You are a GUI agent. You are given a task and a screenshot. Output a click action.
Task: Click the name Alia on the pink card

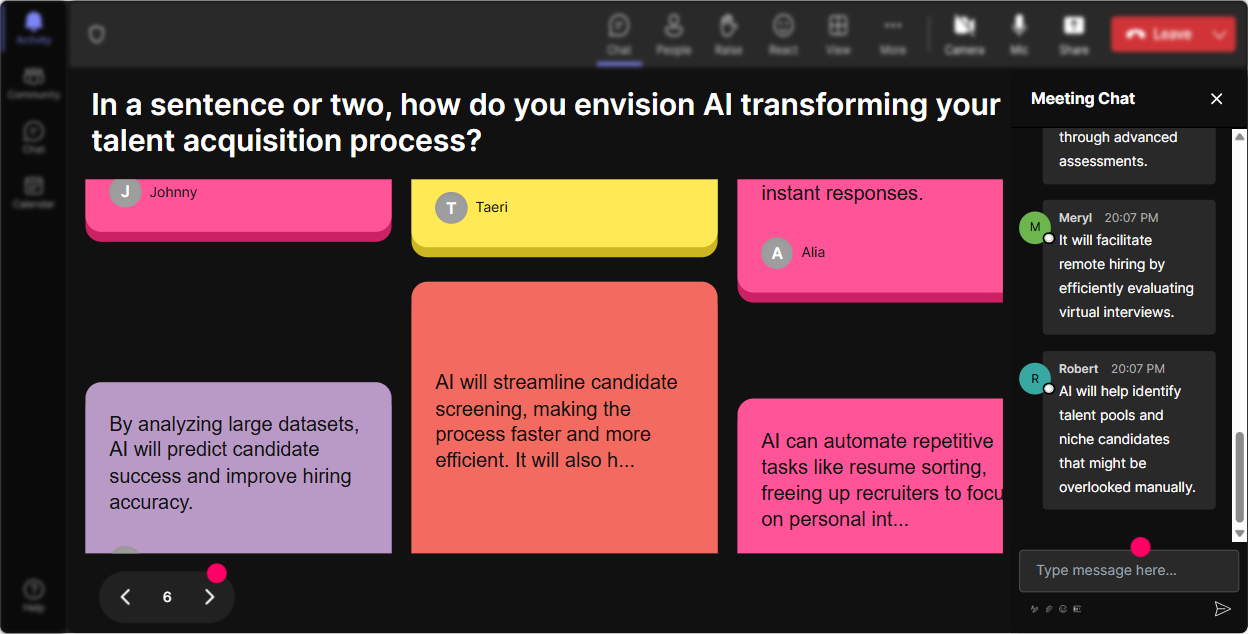[x=814, y=252]
